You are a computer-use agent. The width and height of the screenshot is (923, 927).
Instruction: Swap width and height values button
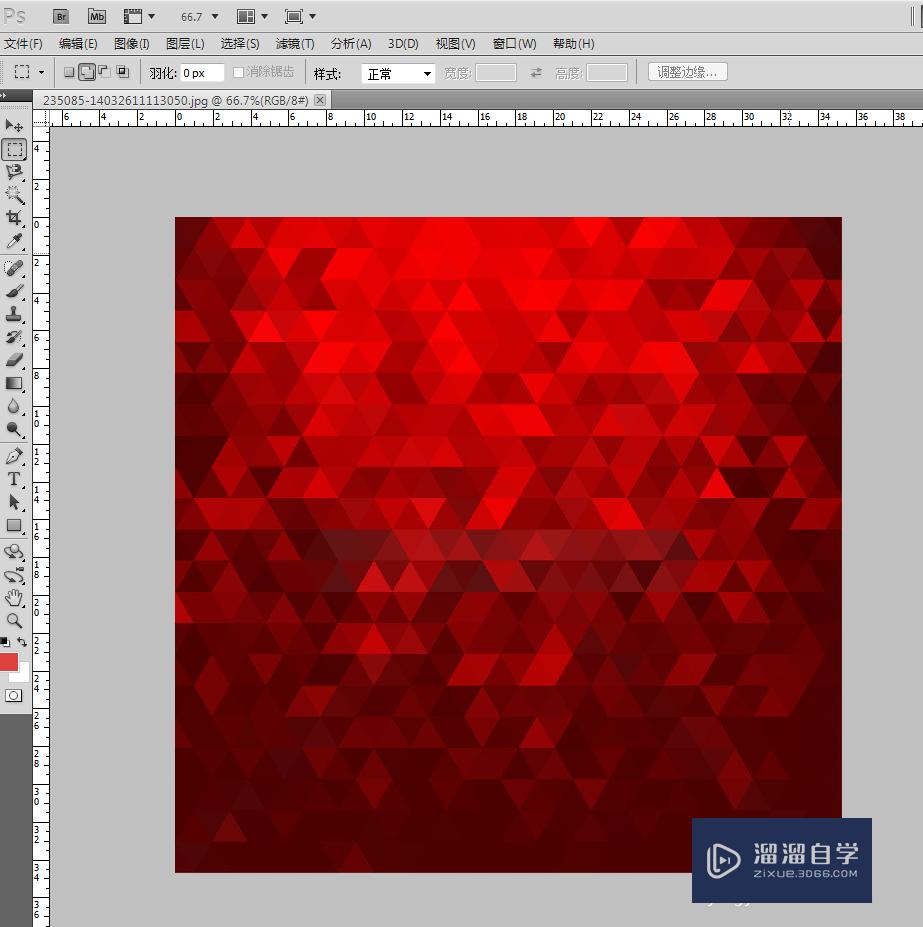(x=536, y=73)
